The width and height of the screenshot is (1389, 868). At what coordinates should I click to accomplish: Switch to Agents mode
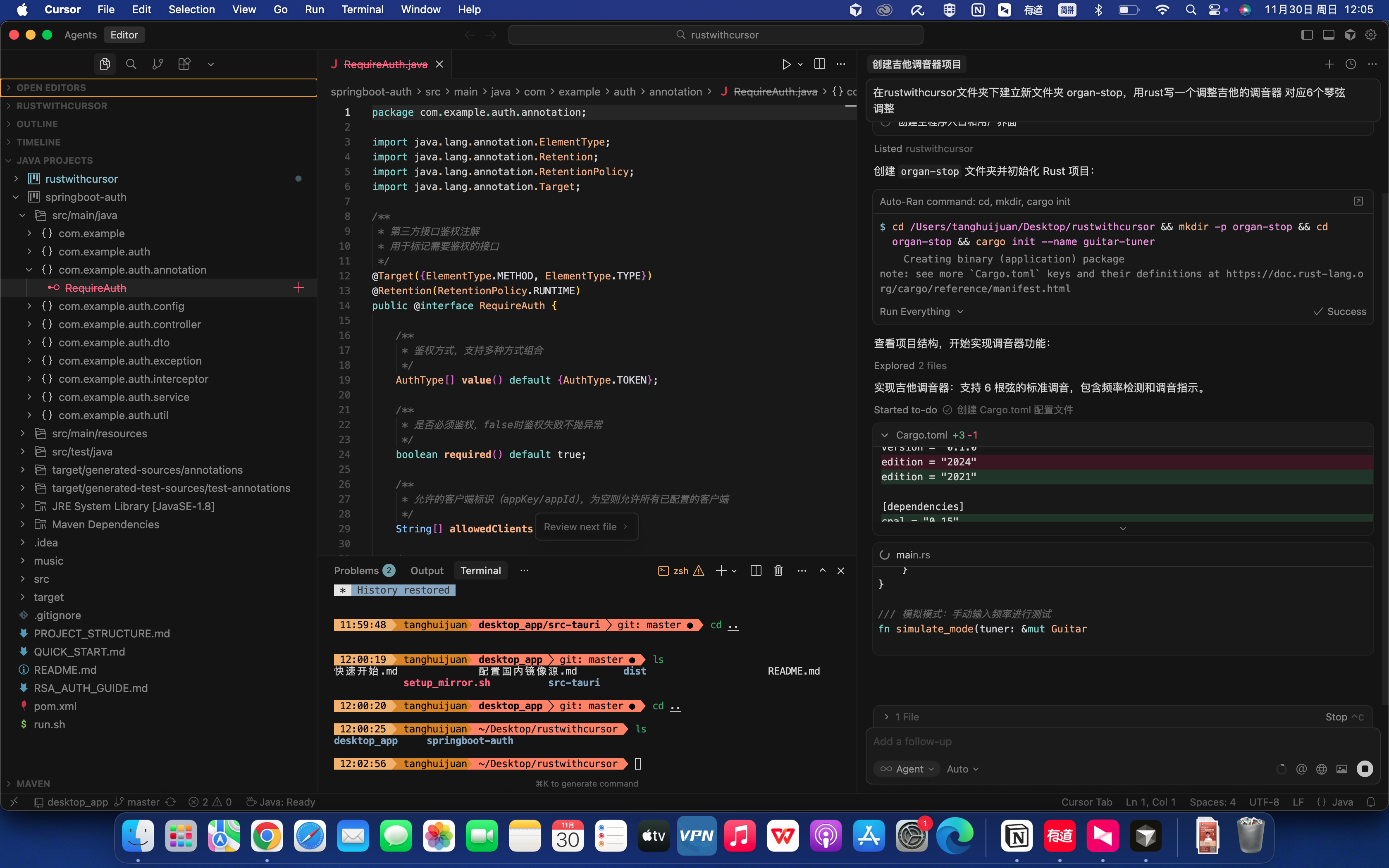point(80,35)
